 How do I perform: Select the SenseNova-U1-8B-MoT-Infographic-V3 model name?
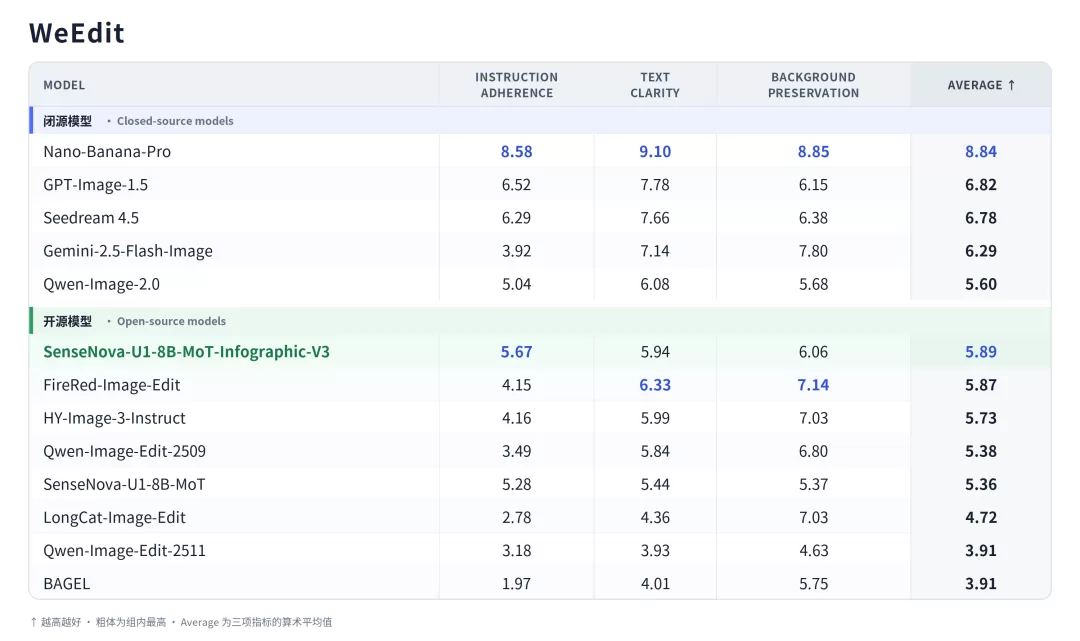coord(186,351)
